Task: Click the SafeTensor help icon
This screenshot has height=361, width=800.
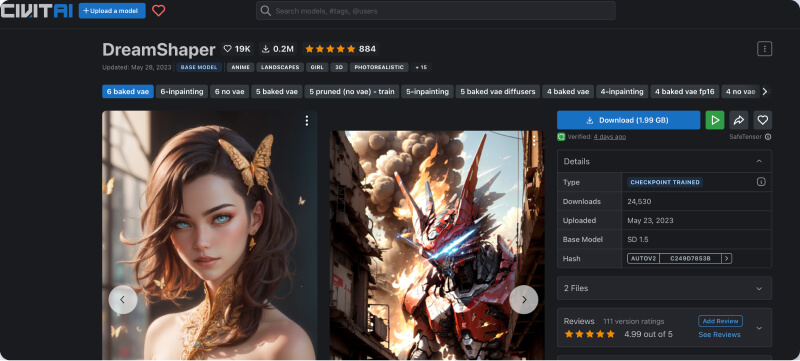Action: [768, 137]
